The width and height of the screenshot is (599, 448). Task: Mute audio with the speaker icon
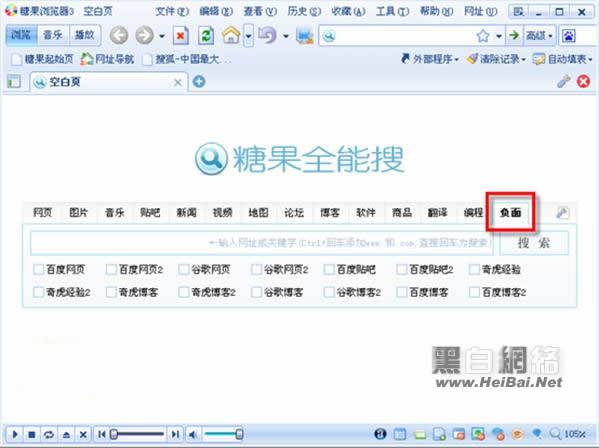tap(193, 434)
